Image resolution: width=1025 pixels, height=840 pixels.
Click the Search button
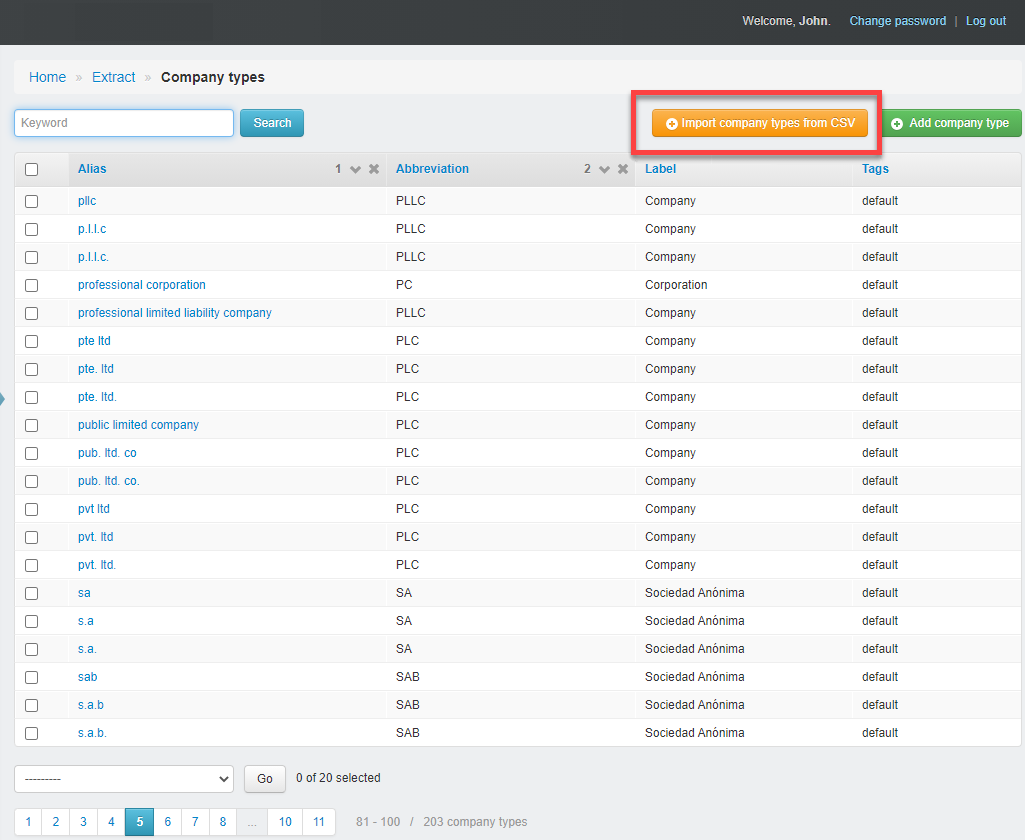coord(272,123)
